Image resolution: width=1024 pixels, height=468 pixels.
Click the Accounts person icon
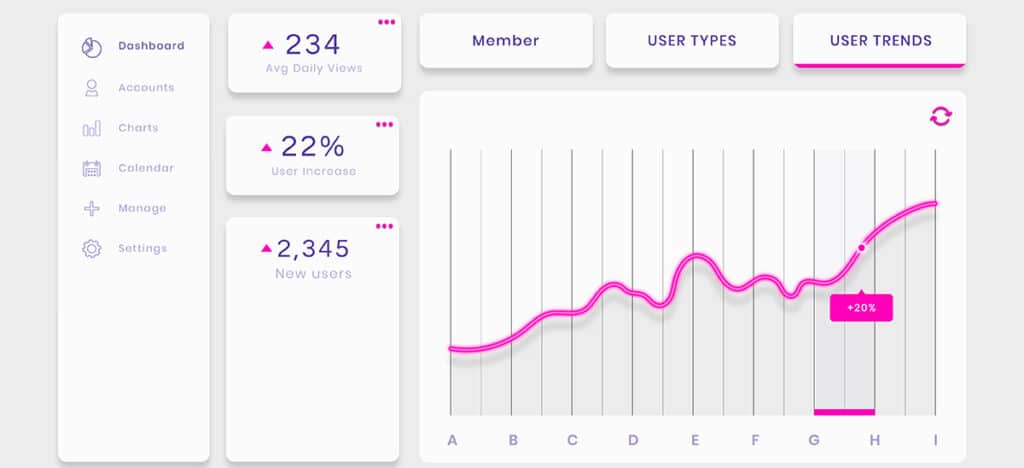click(91, 88)
